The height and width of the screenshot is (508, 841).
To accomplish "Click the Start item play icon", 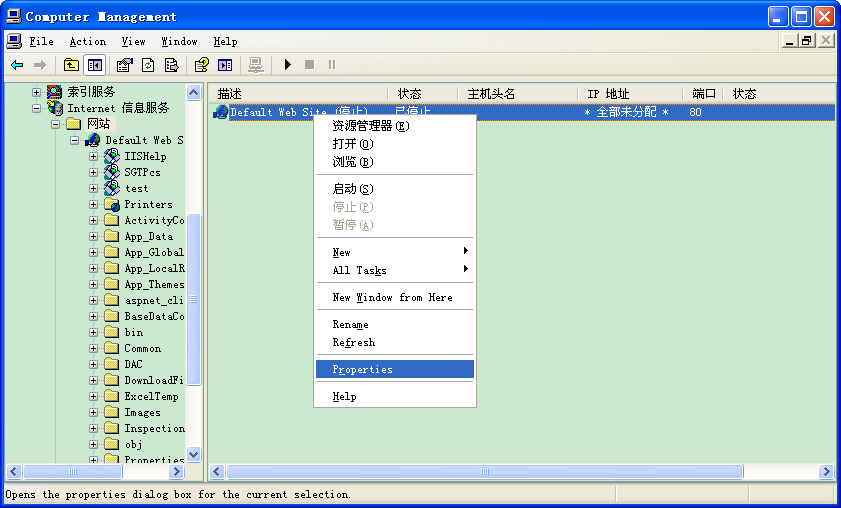I will pyautogui.click(x=287, y=65).
